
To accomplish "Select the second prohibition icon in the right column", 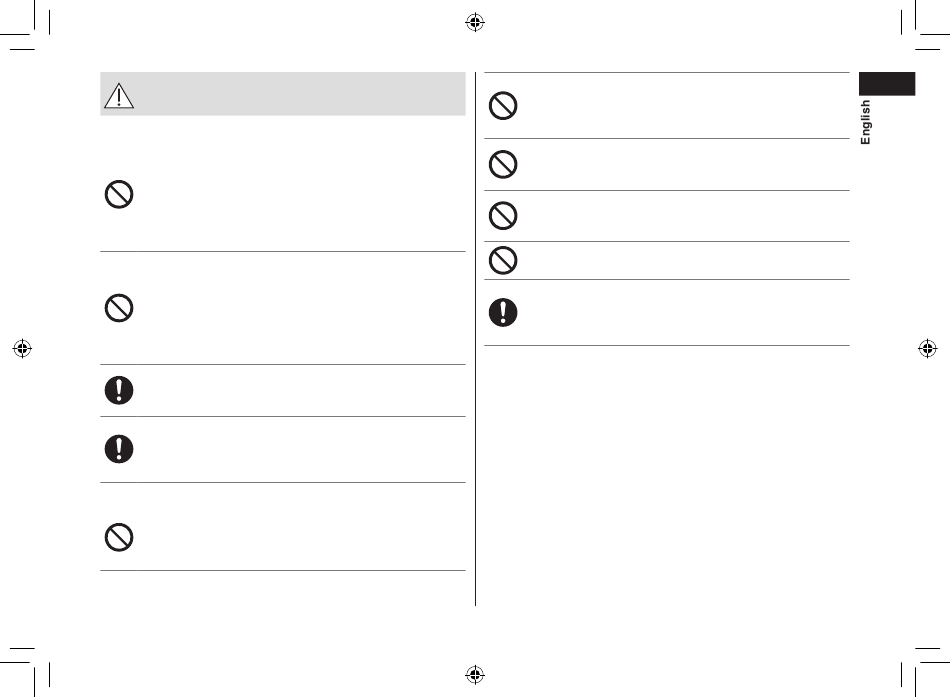I will pyautogui.click(x=503, y=164).
